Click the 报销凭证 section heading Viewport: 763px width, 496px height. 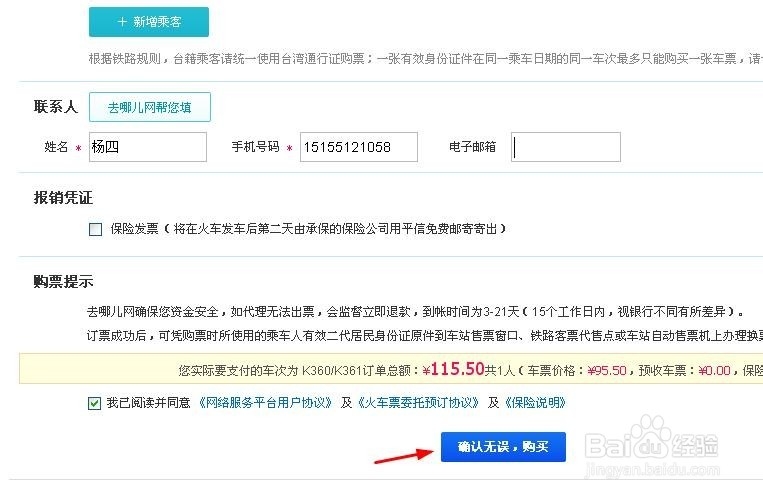[x=63, y=198]
